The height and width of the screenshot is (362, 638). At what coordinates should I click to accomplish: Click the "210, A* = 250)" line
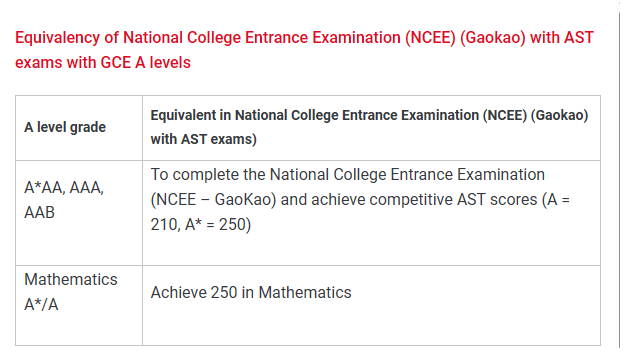pos(201,224)
